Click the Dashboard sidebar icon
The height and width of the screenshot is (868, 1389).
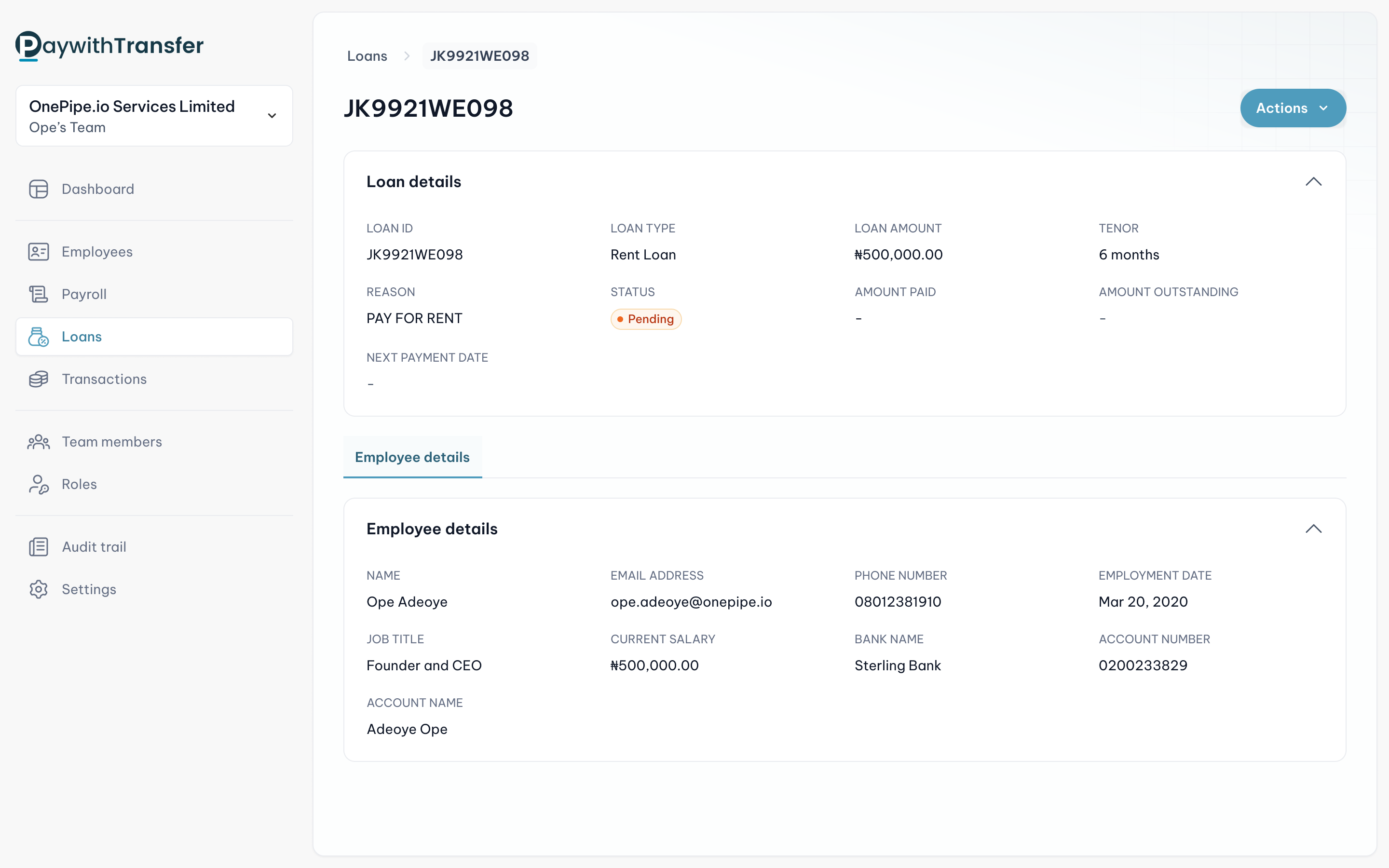(x=39, y=189)
